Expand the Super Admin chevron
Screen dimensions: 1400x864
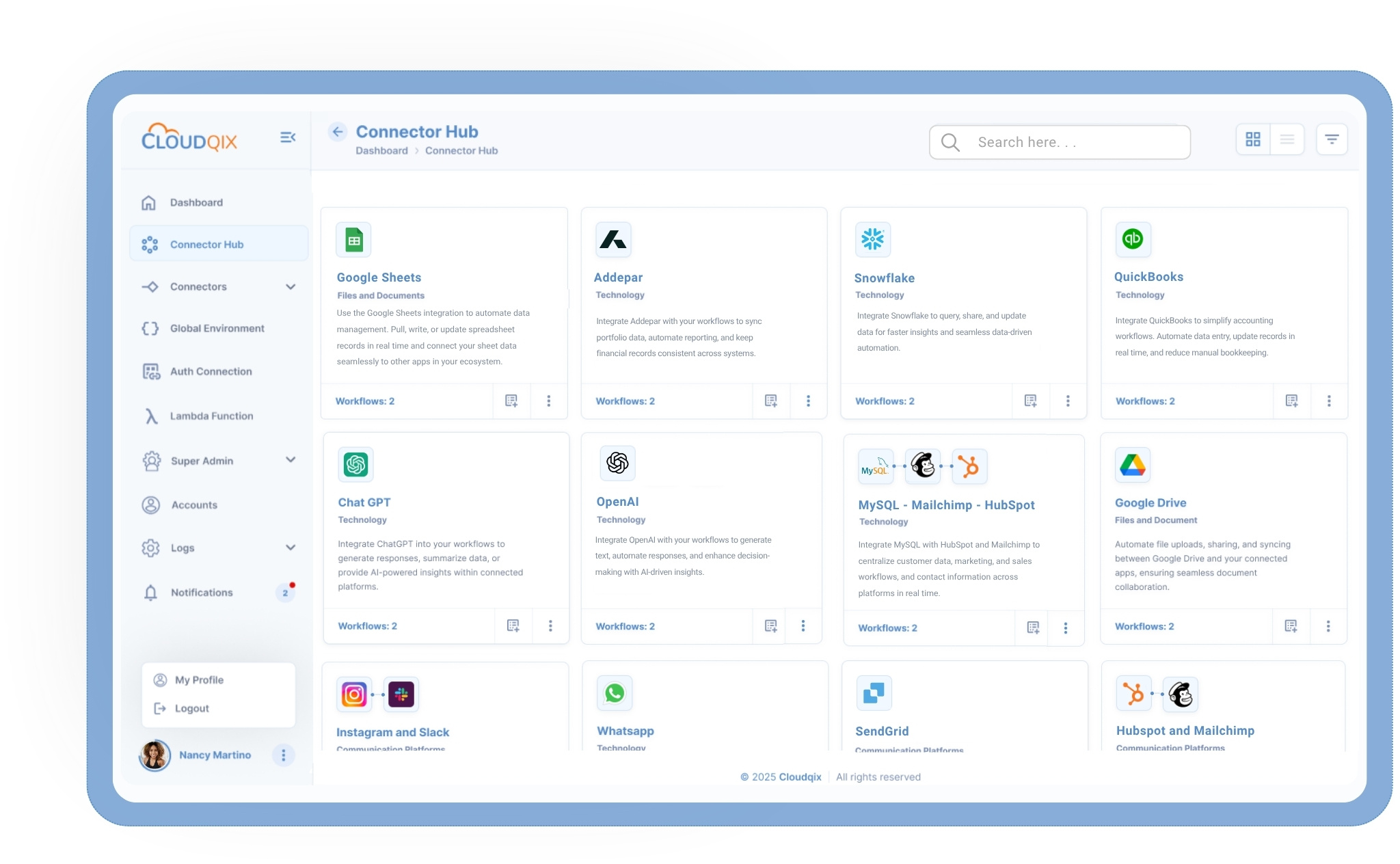coord(291,460)
